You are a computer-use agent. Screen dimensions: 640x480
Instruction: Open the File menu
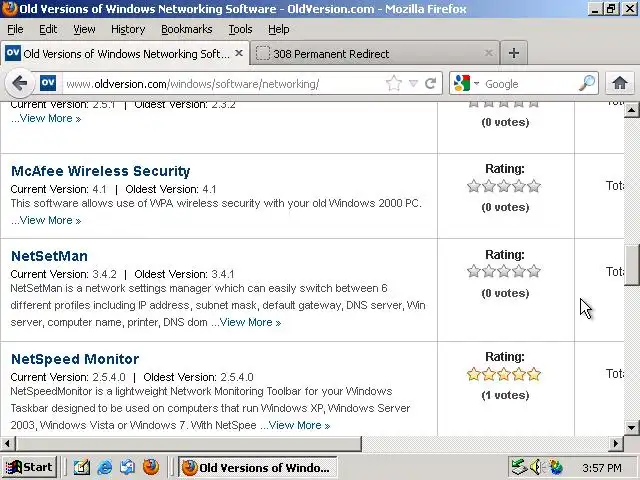(x=15, y=29)
